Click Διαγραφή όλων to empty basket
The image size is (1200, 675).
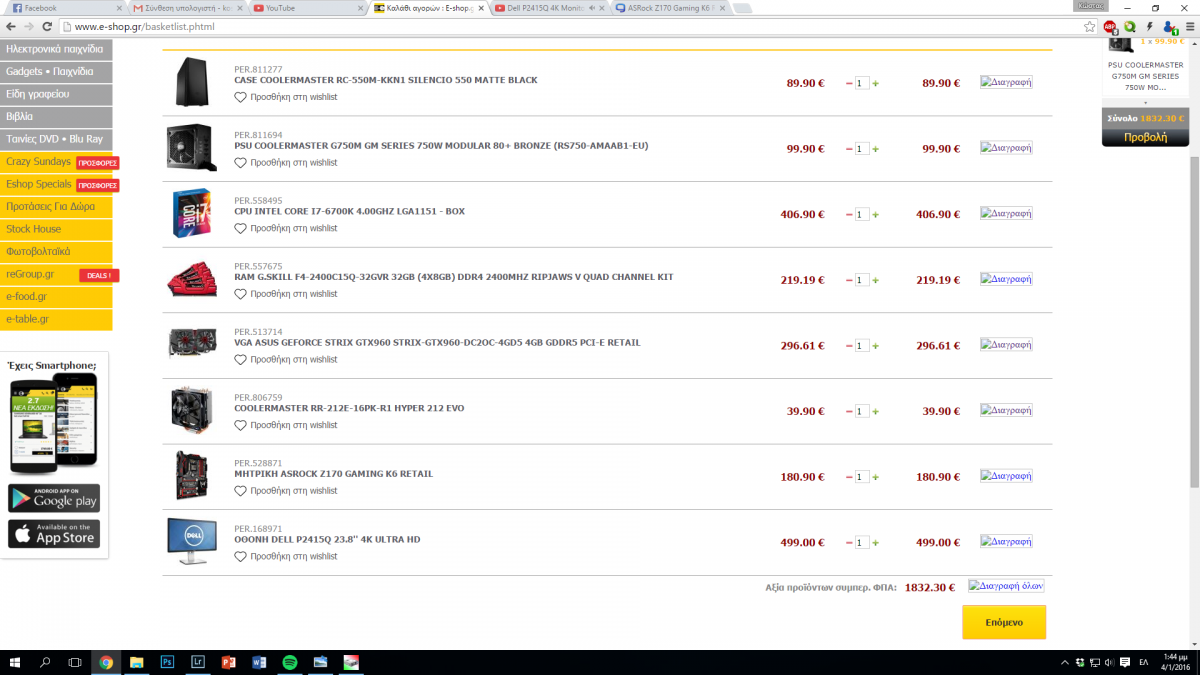pyautogui.click(x=1006, y=586)
